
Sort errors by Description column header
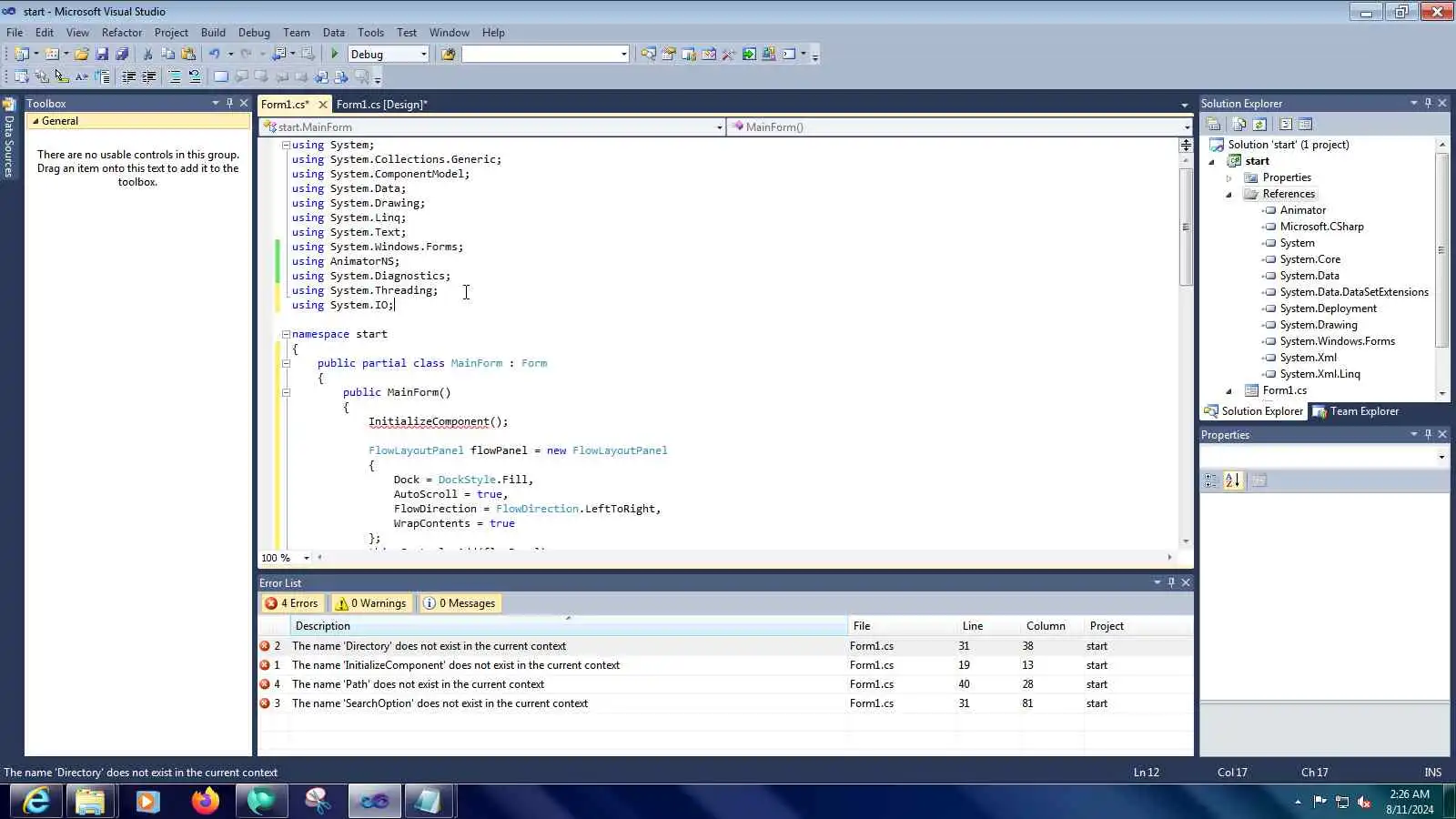pos(569,626)
